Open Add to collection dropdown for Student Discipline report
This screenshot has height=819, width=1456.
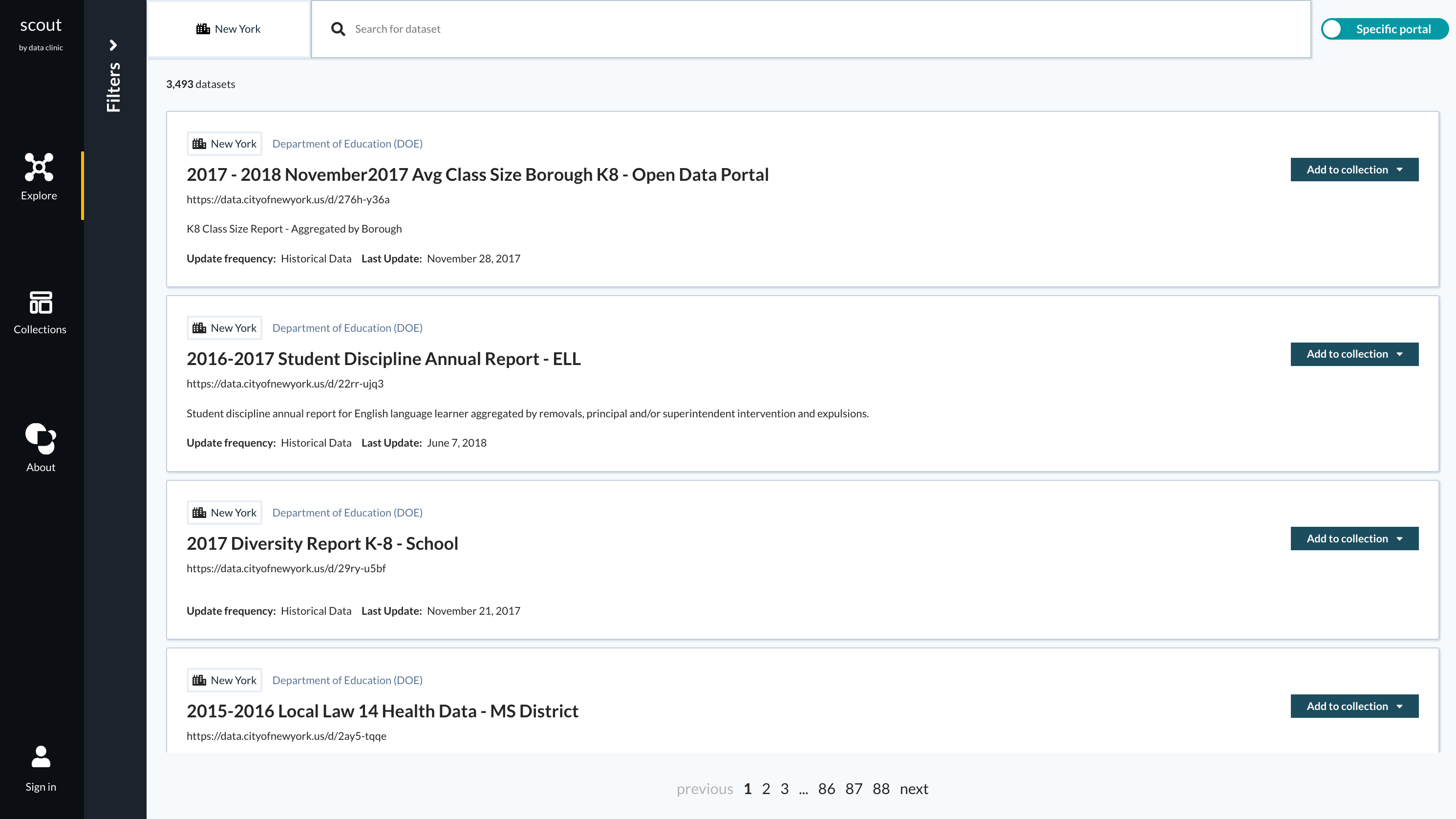coord(1354,354)
